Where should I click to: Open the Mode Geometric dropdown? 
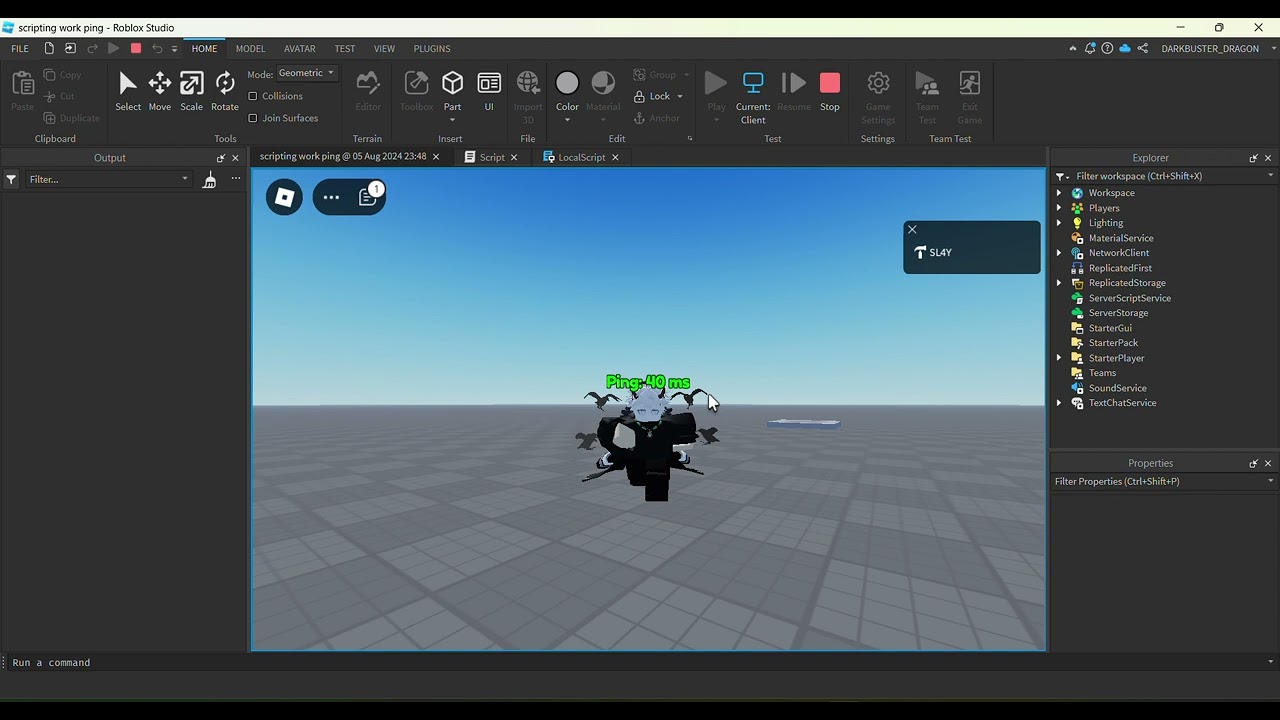coord(307,73)
